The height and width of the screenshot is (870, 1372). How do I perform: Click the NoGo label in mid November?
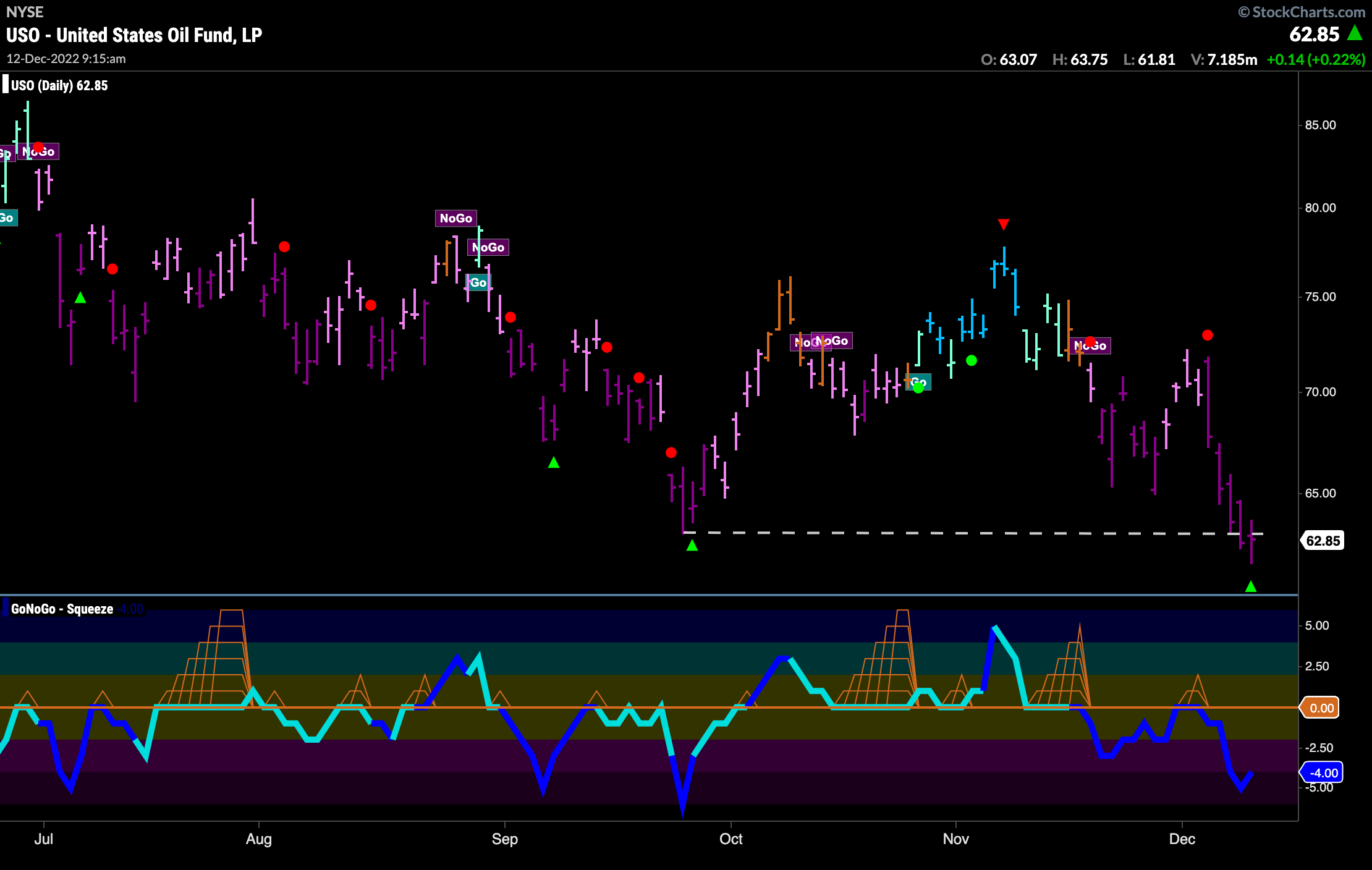(x=1091, y=345)
